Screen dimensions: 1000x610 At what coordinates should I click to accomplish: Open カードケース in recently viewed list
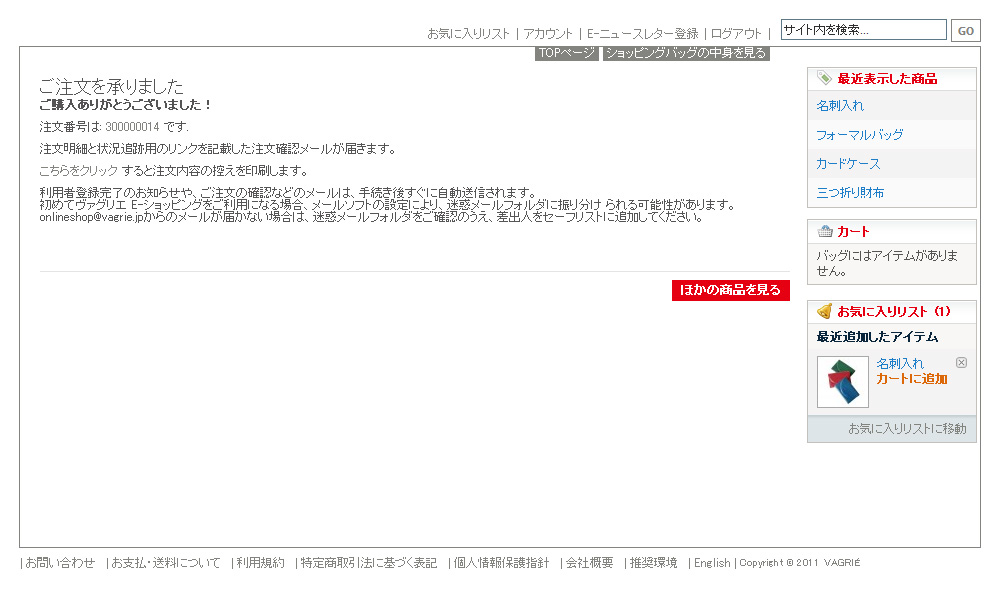848,164
